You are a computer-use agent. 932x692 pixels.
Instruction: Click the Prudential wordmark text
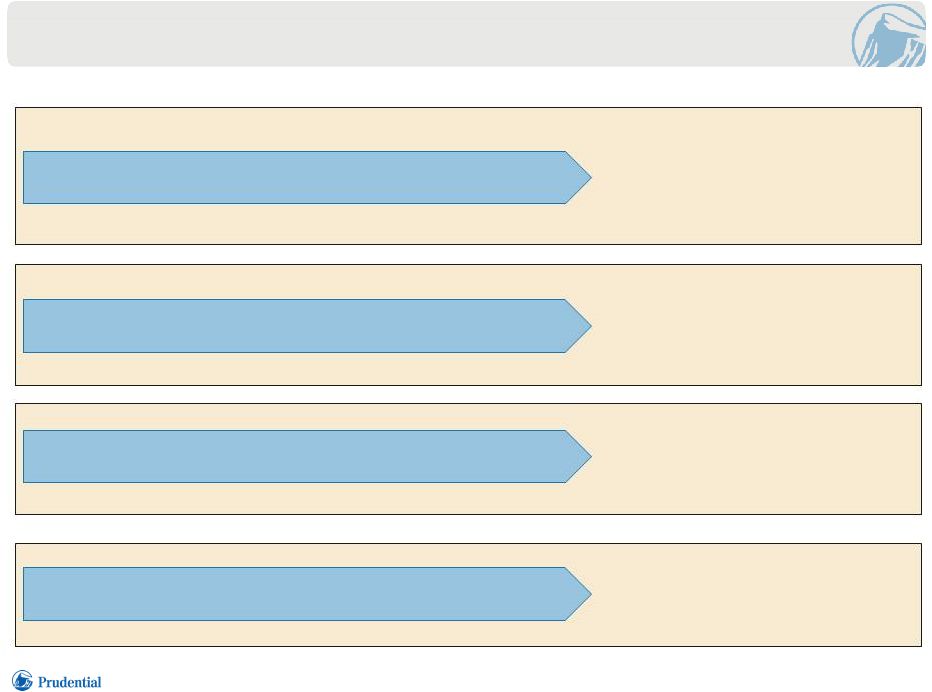(70, 682)
